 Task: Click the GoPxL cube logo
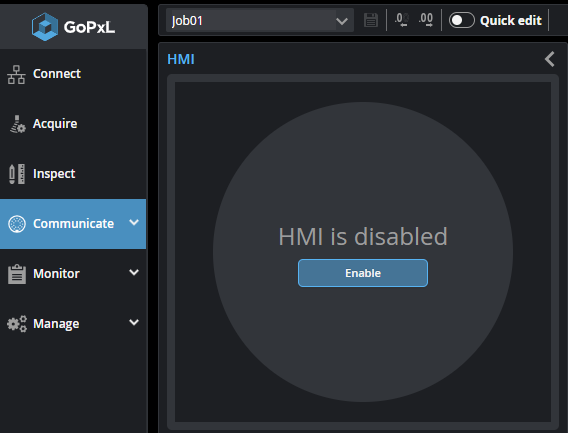point(45,26)
